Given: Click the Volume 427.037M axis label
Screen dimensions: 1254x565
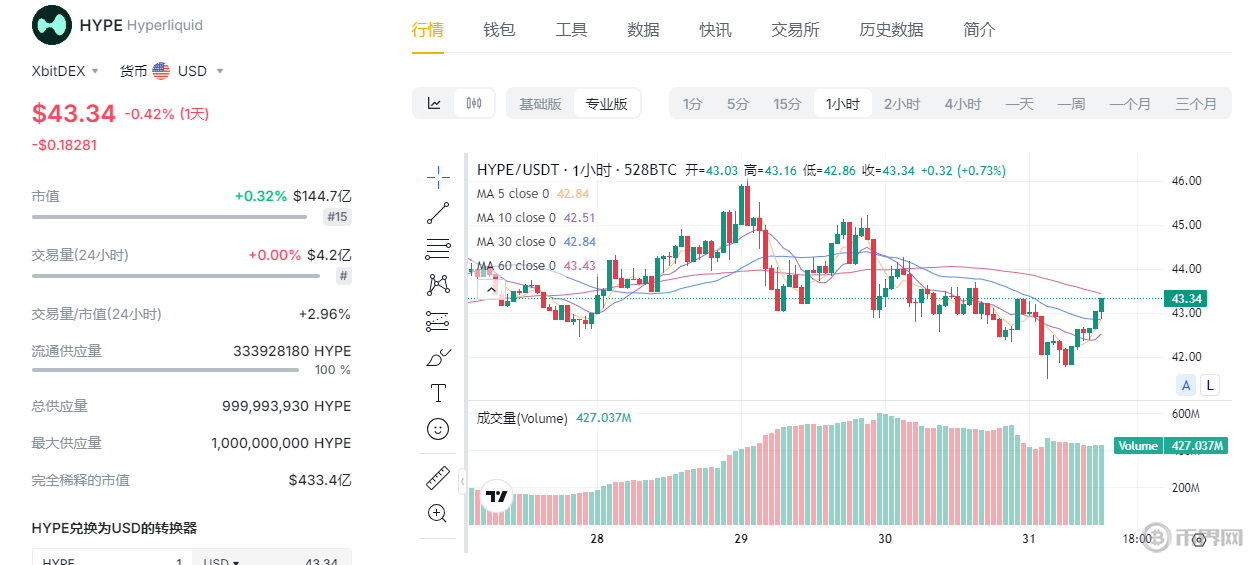Looking at the screenshot, I should click(x=1170, y=446).
